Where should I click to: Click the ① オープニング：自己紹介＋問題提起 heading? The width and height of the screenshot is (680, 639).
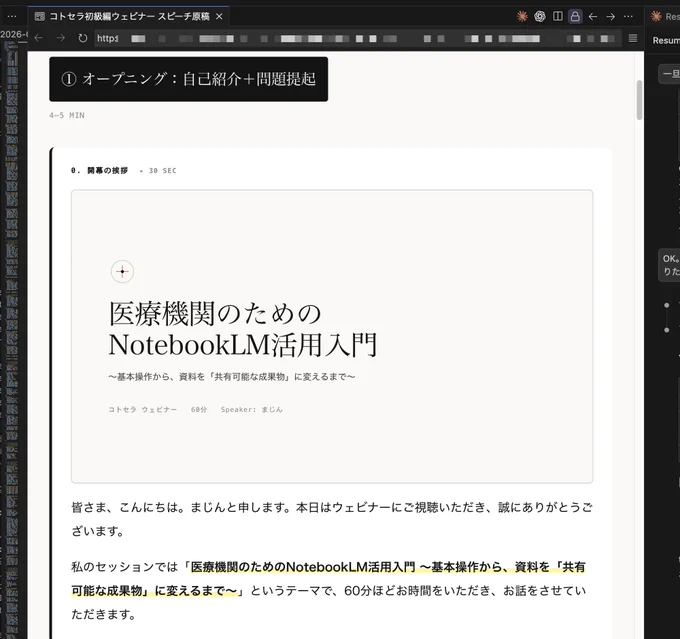click(x=189, y=79)
